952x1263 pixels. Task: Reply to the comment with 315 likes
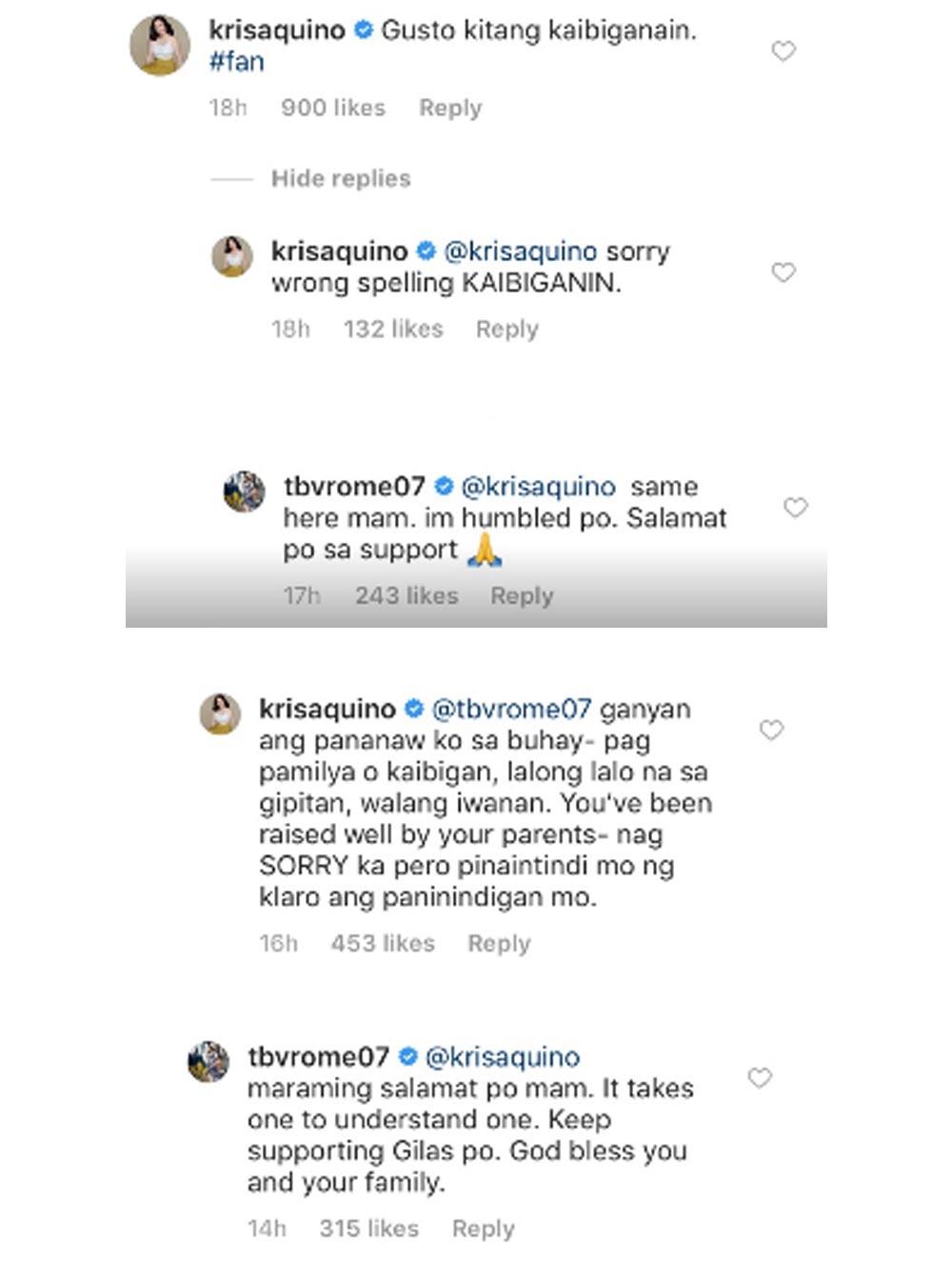(x=484, y=1228)
